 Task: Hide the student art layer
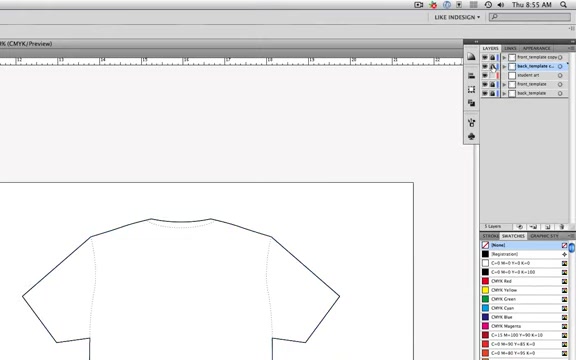tap(485, 75)
